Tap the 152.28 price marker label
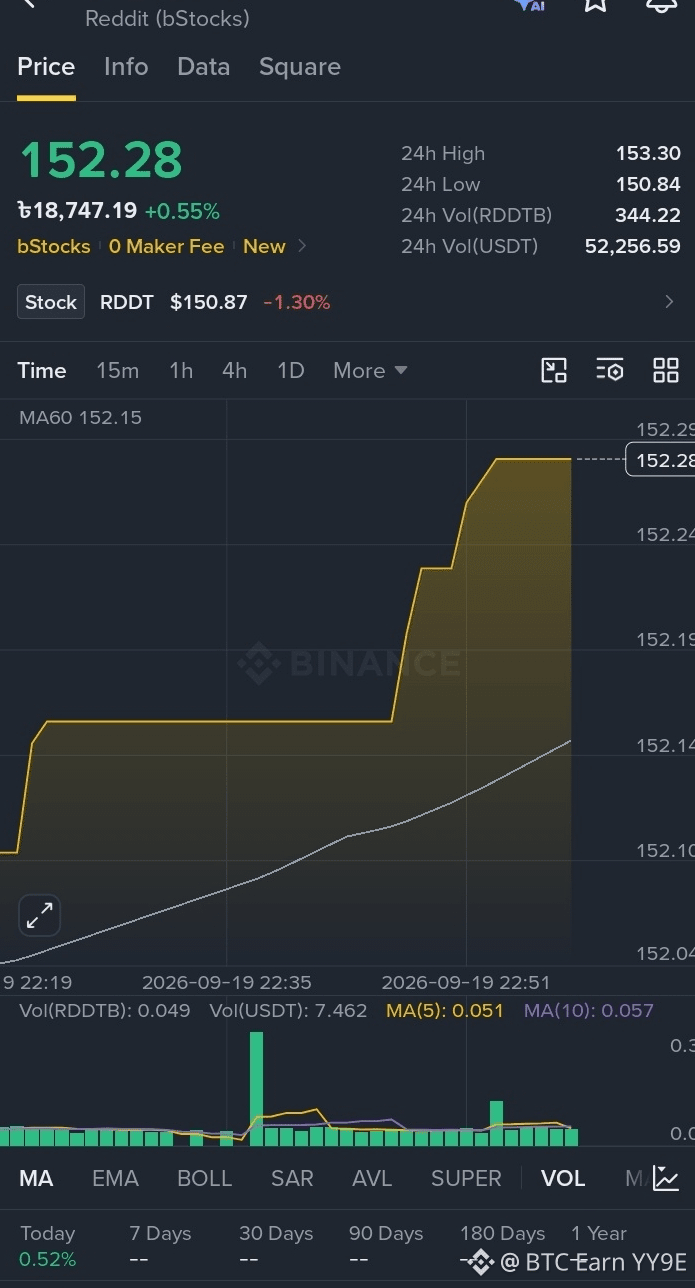This screenshot has height=1288, width=695. coord(660,459)
